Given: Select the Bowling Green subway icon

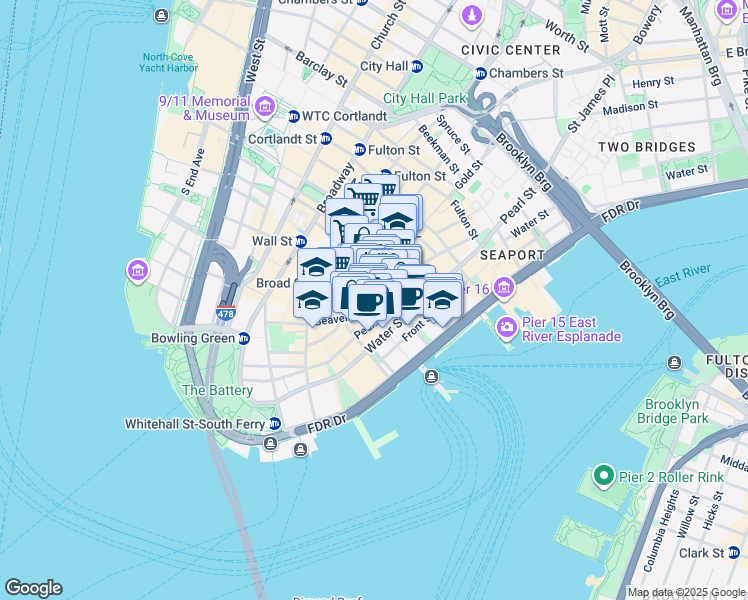Looking at the screenshot, I should [244, 339].
